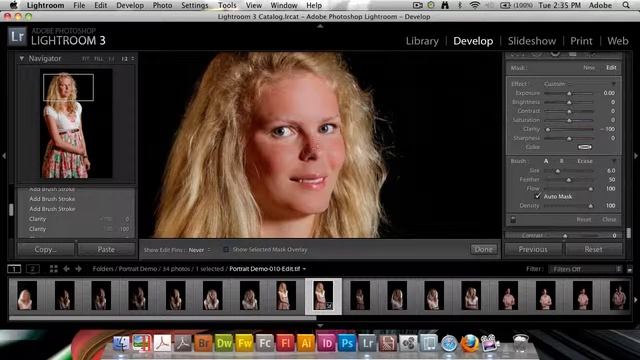
Task: Hide the top module picker arrow
Action: click(320, 26)
